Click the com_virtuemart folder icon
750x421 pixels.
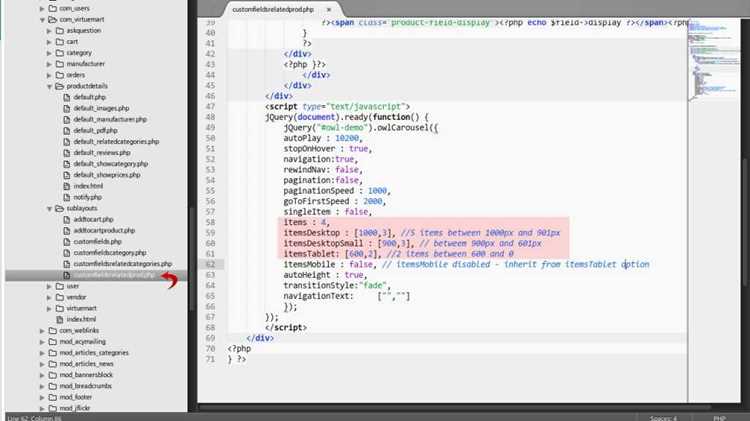point(53,20)
